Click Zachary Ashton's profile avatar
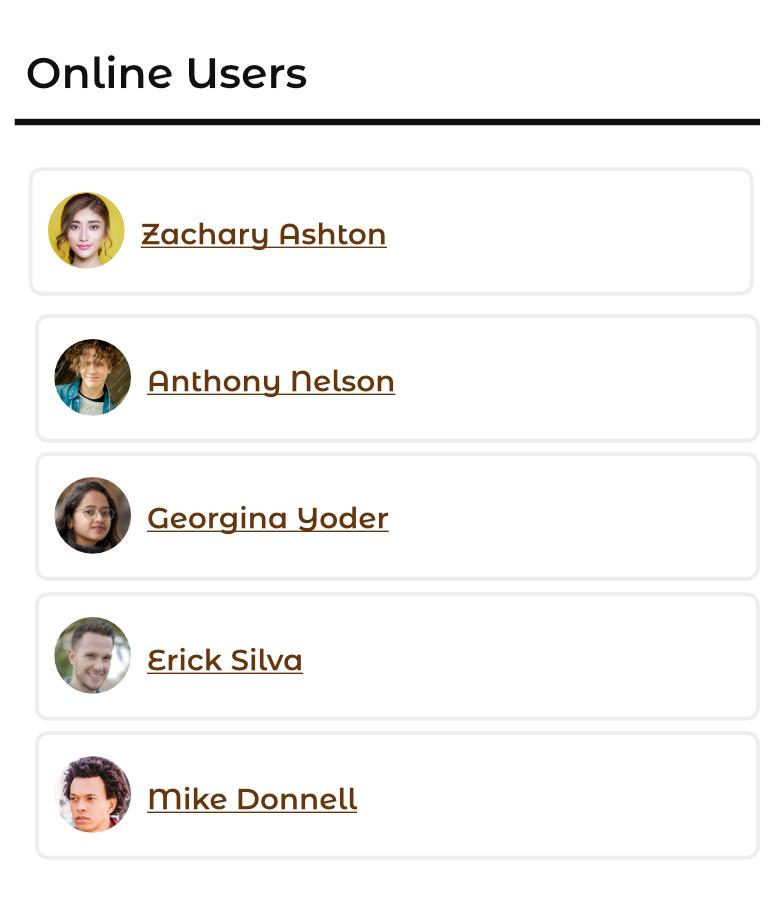 tap(86, 231)
